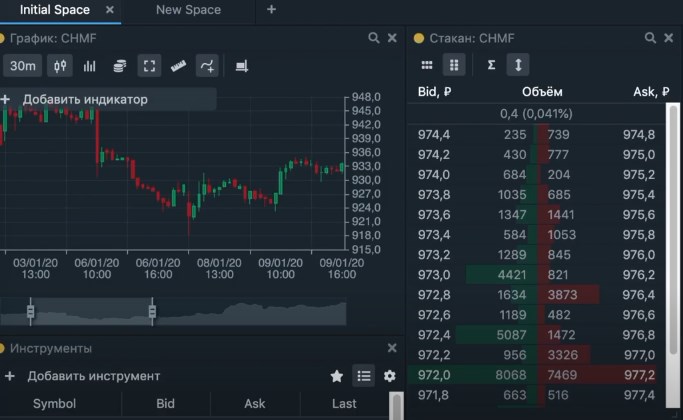Toggle the add line drawing tool
This screenshot has height=420, width=683.
pyautogui.click(x=207, y=66)
